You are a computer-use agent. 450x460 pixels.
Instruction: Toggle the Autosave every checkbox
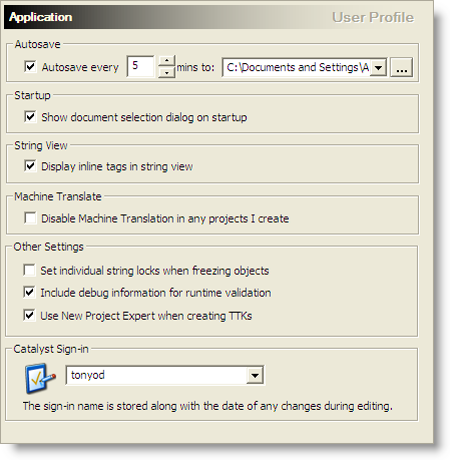coord(30,66)
